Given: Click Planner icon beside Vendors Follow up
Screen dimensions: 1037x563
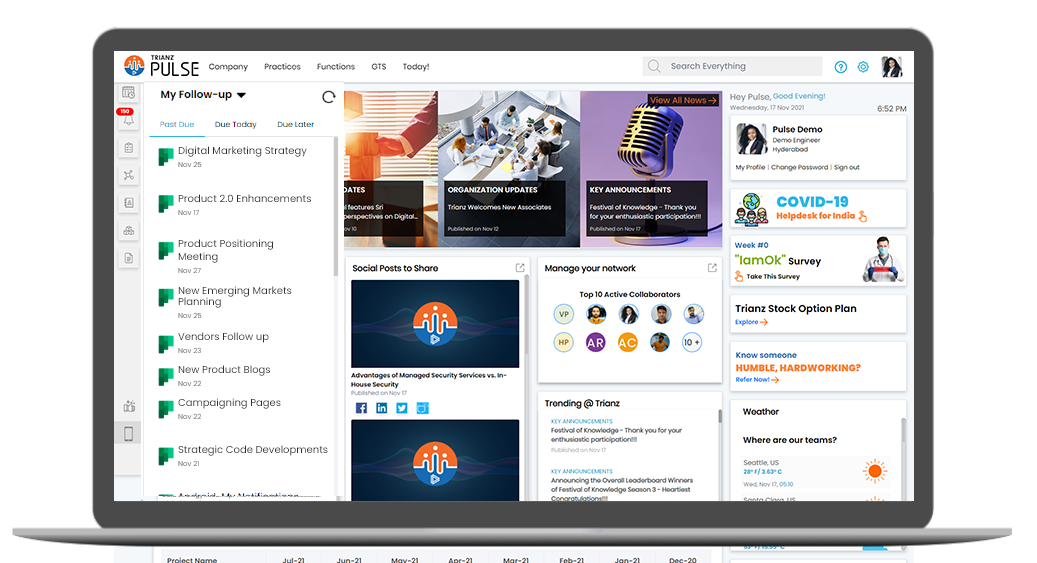Looking at the screenshot, I should (x=165, y=343).
